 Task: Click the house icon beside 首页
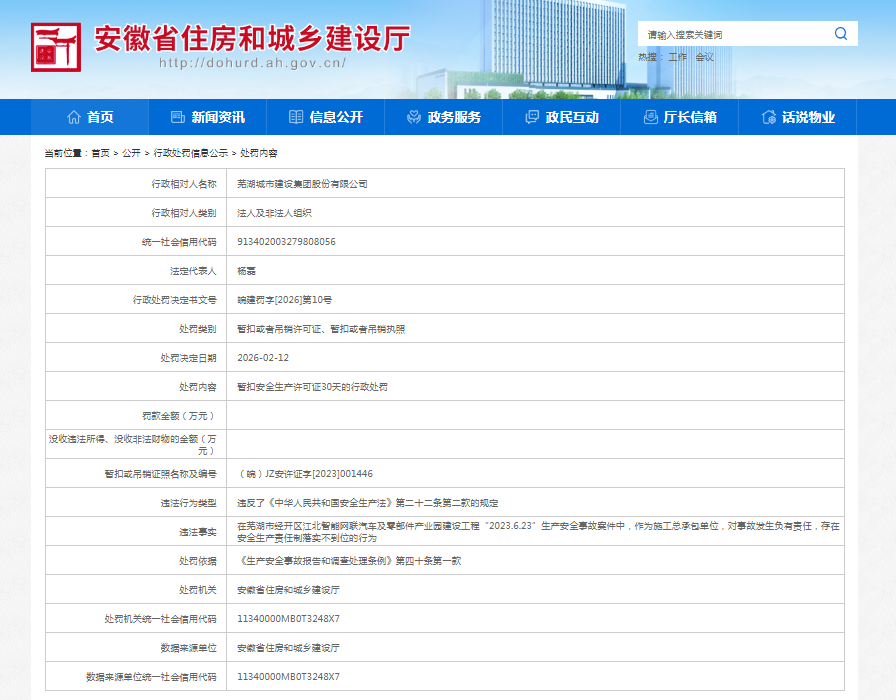point(74,117)
